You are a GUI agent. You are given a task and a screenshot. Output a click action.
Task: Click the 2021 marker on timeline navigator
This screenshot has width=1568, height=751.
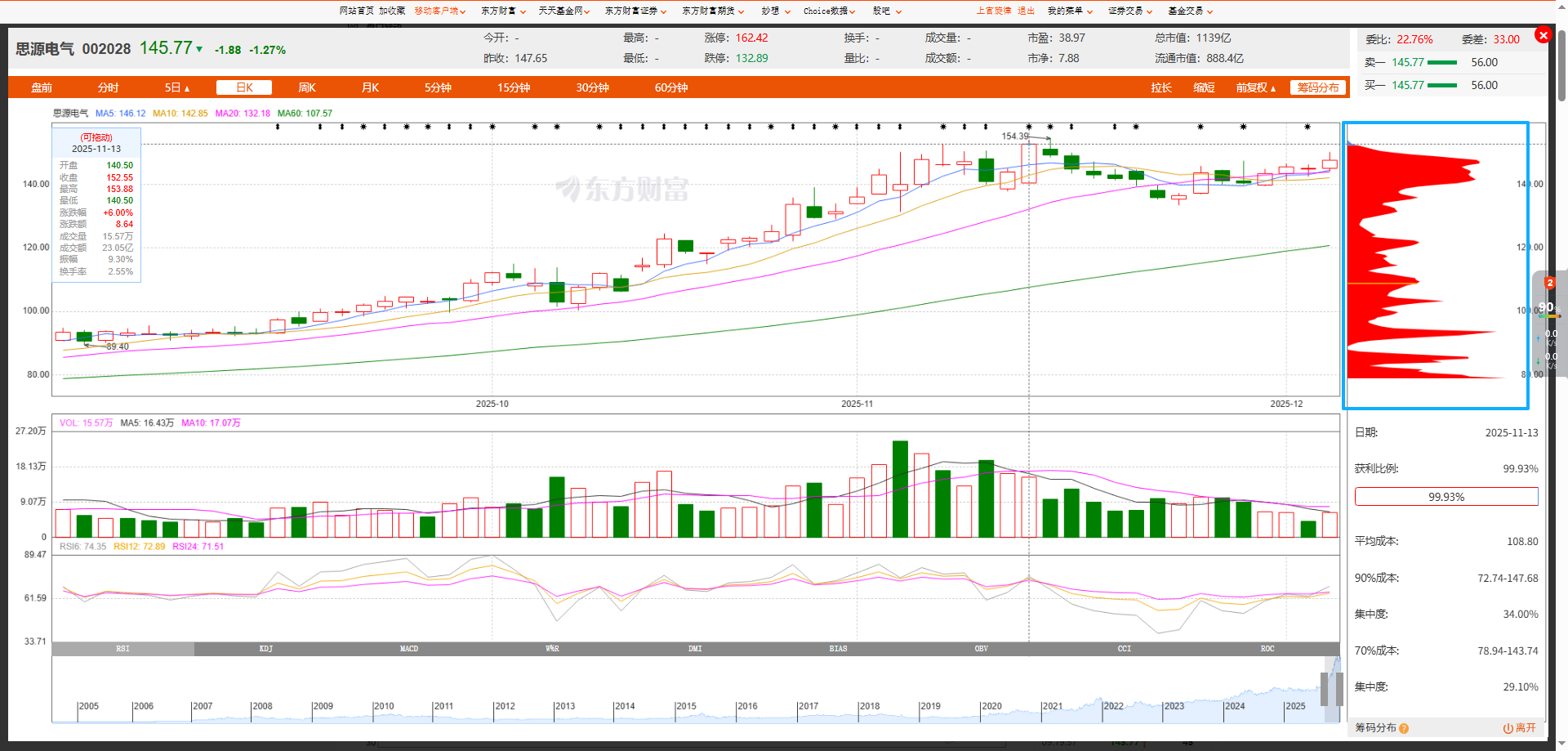(x=1052, y=707)
